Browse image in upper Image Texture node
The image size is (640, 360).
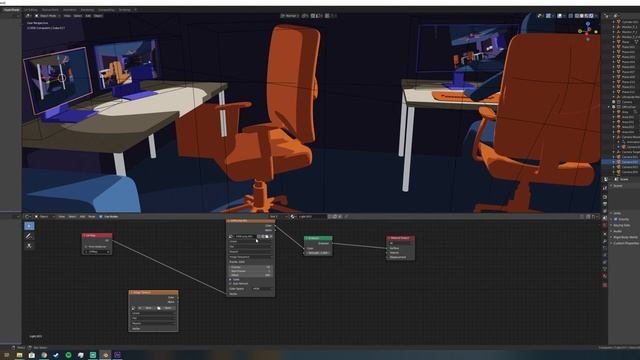click(x=231, y=236)
